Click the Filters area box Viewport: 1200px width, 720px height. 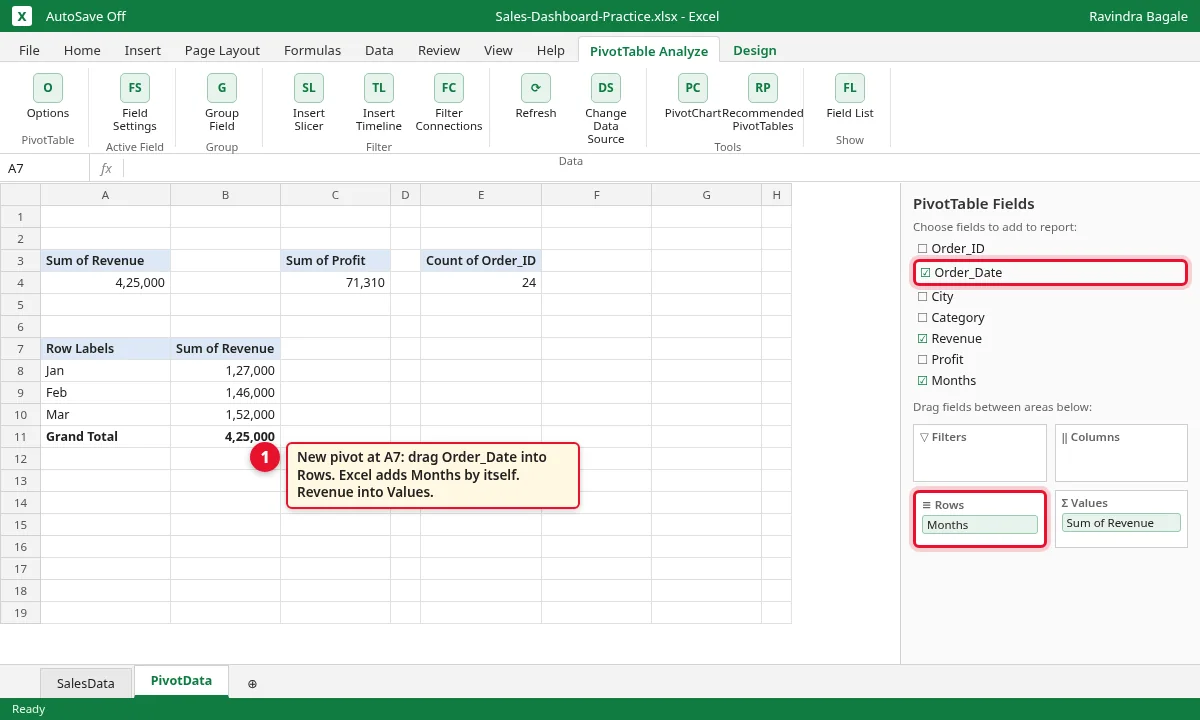pos(980,453)
